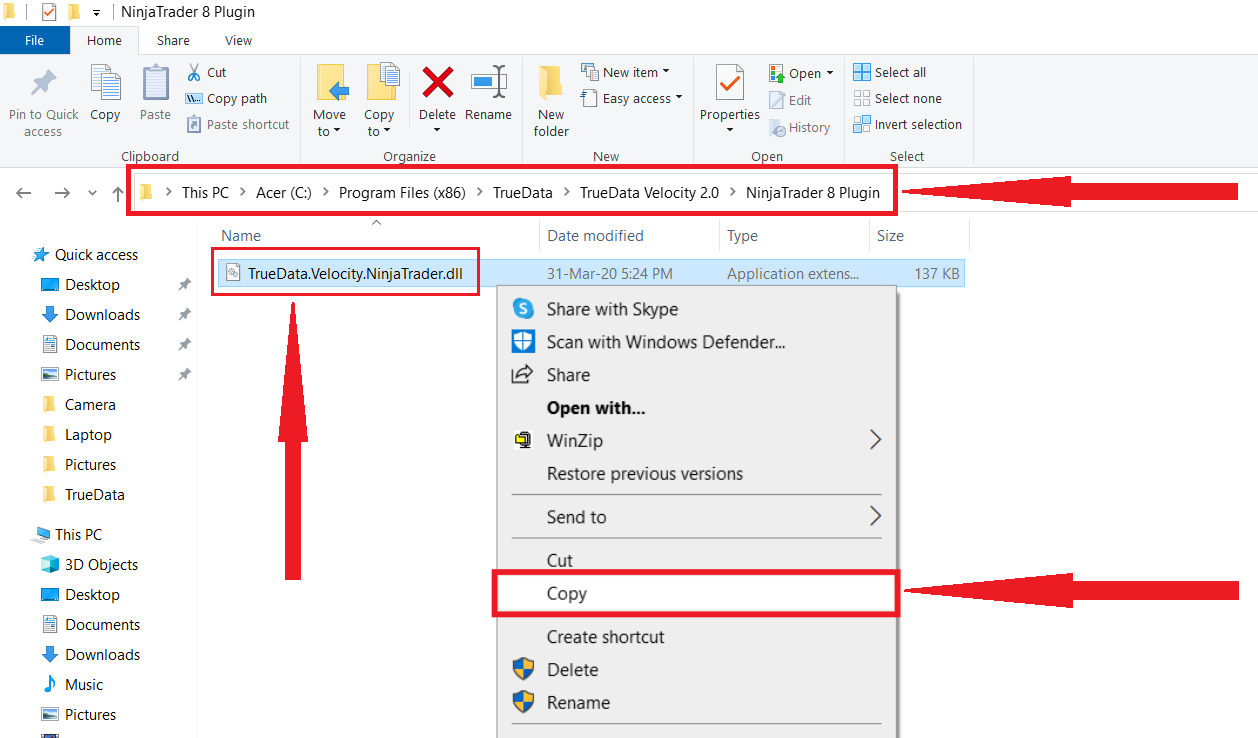Image resolution: width=1258 pixels, height=738 pixels.
Task: Click Edit in the Open group
Action: click(x=790, y=100)
